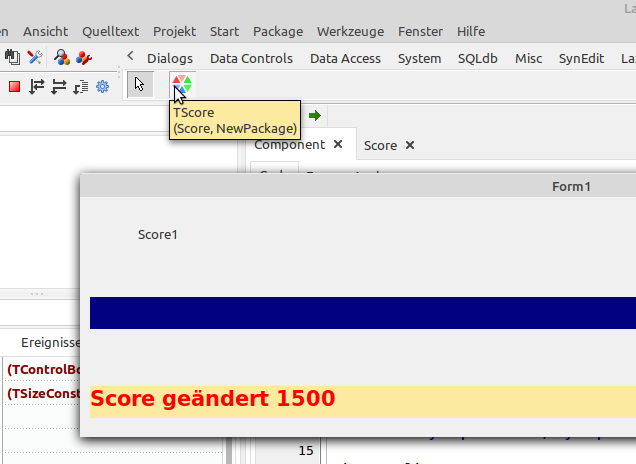Viewport: 636px width, 464px height.
Task: Open the Start menu in menu bar
Action: coord(224,31)
